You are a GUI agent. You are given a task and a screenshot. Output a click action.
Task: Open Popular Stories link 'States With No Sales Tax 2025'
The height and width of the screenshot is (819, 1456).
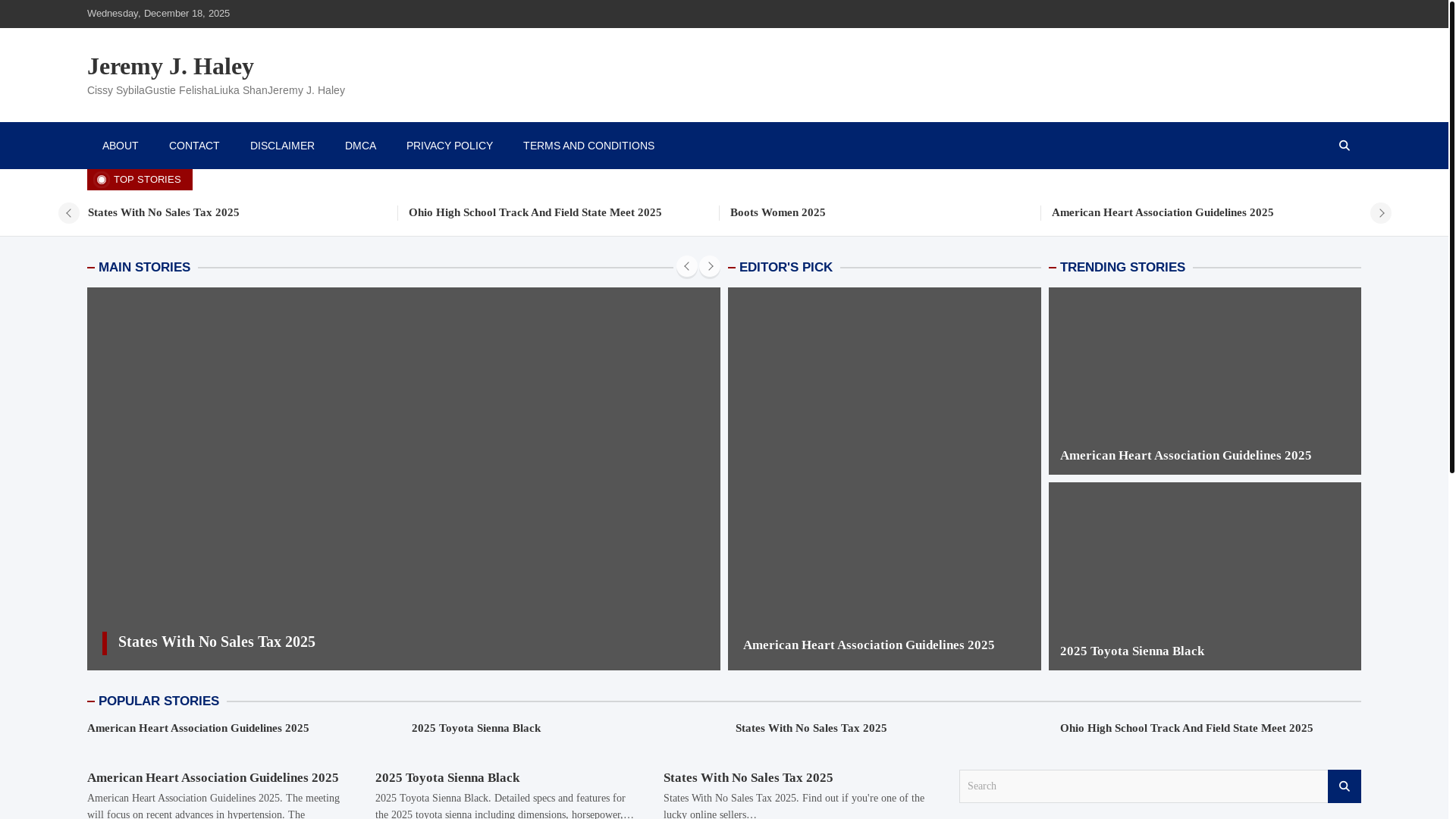[x=811, y=728]
